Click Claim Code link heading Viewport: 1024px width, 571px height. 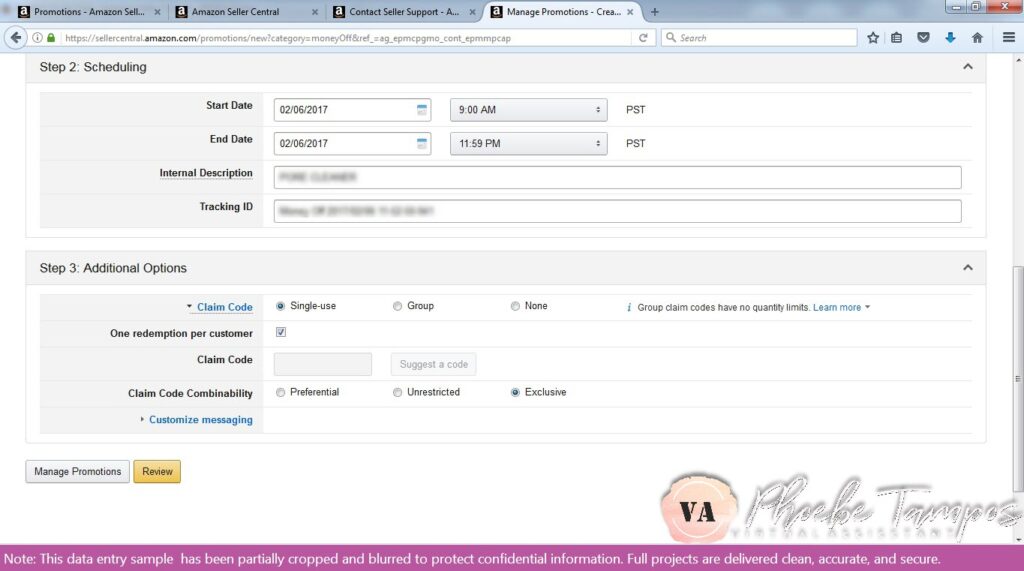[225, 307]
